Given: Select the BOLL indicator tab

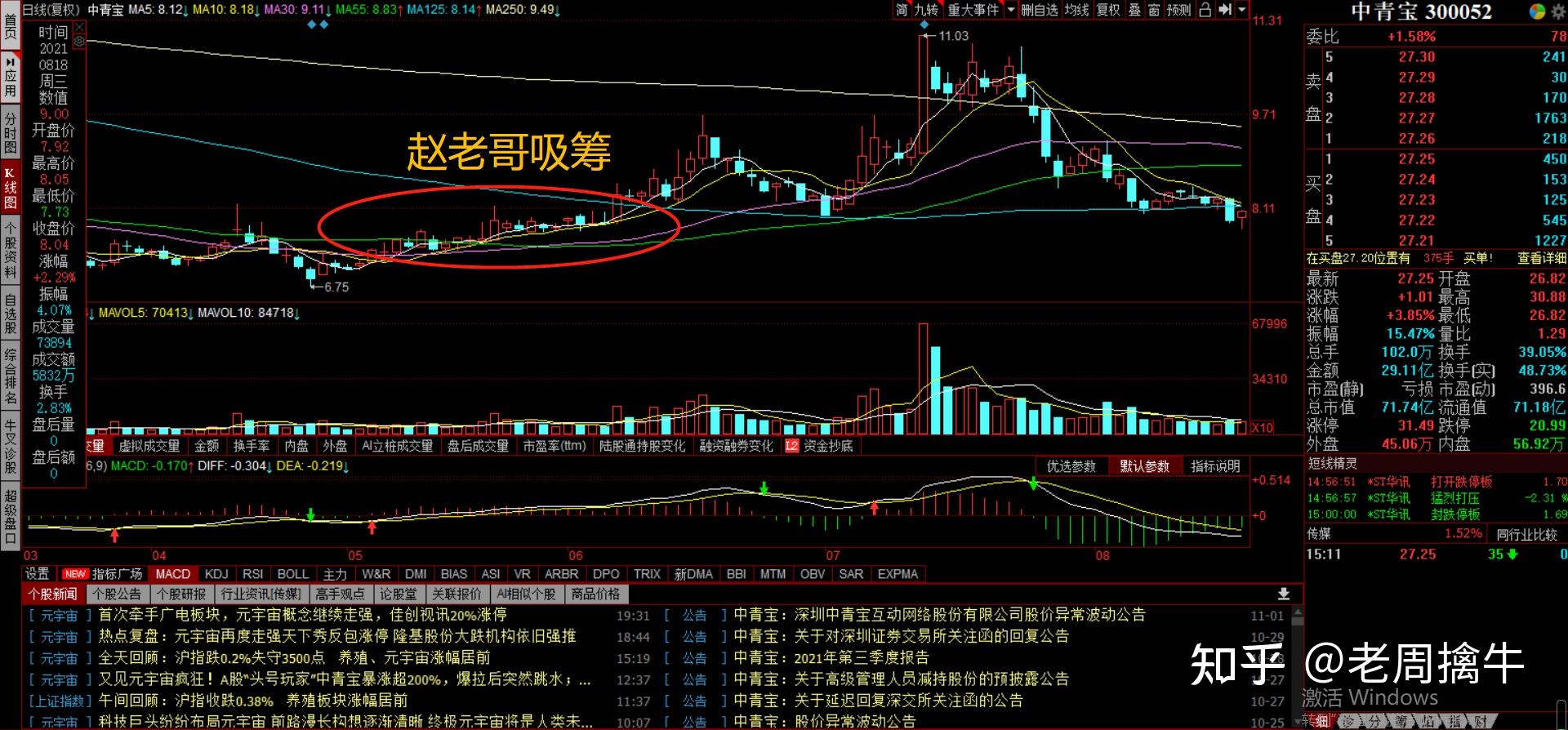Looking at the screenshot, I should pos(293,574).
